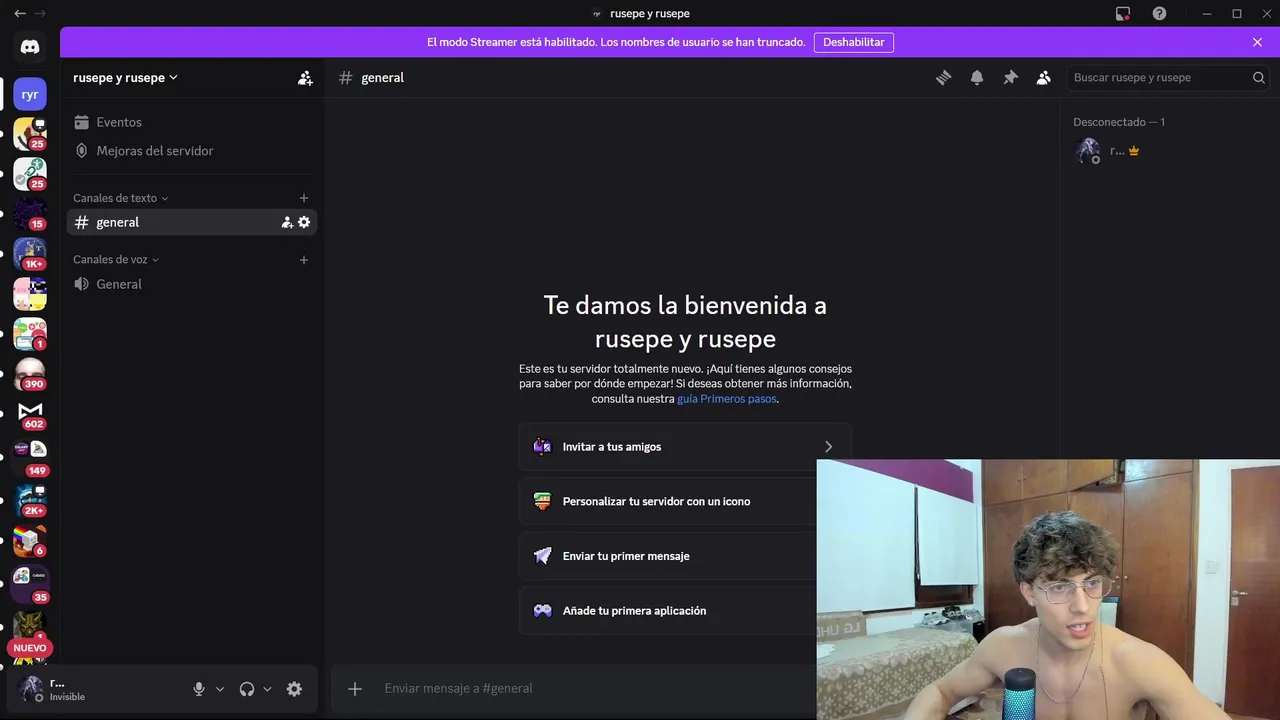The height and width of the screenshot is (720, 1280).
Task: Open guía Primeros pasos link
Action: (727, 399)
